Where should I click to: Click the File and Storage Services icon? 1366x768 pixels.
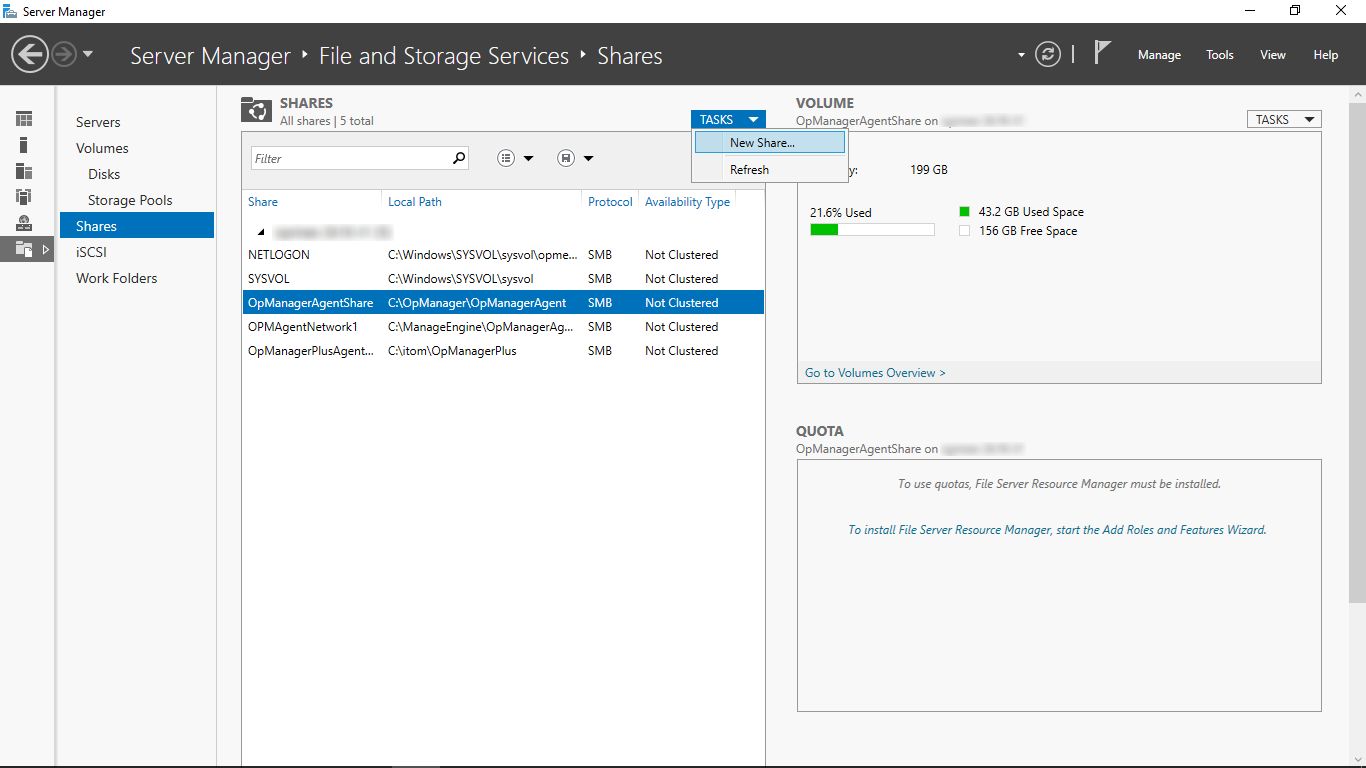(x=24, y=249)
